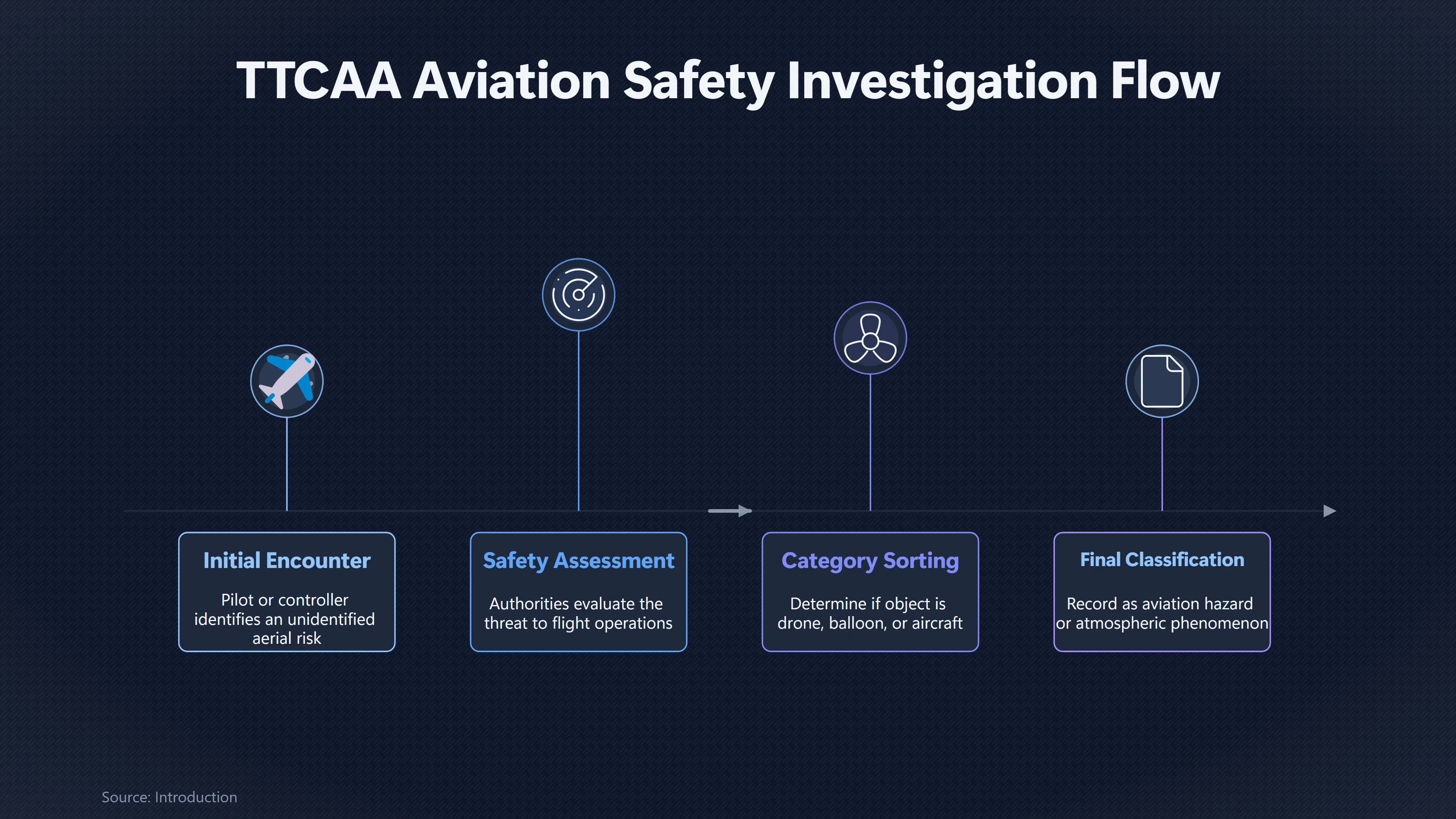Click the connector line under the airplane icon

point(287,464)
